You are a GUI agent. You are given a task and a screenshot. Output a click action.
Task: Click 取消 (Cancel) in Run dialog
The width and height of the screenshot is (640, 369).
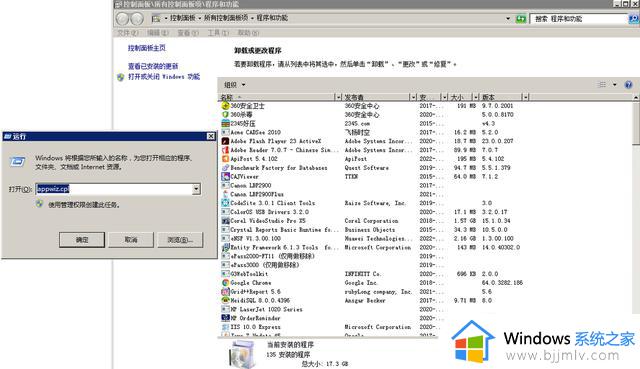[131, 240]
